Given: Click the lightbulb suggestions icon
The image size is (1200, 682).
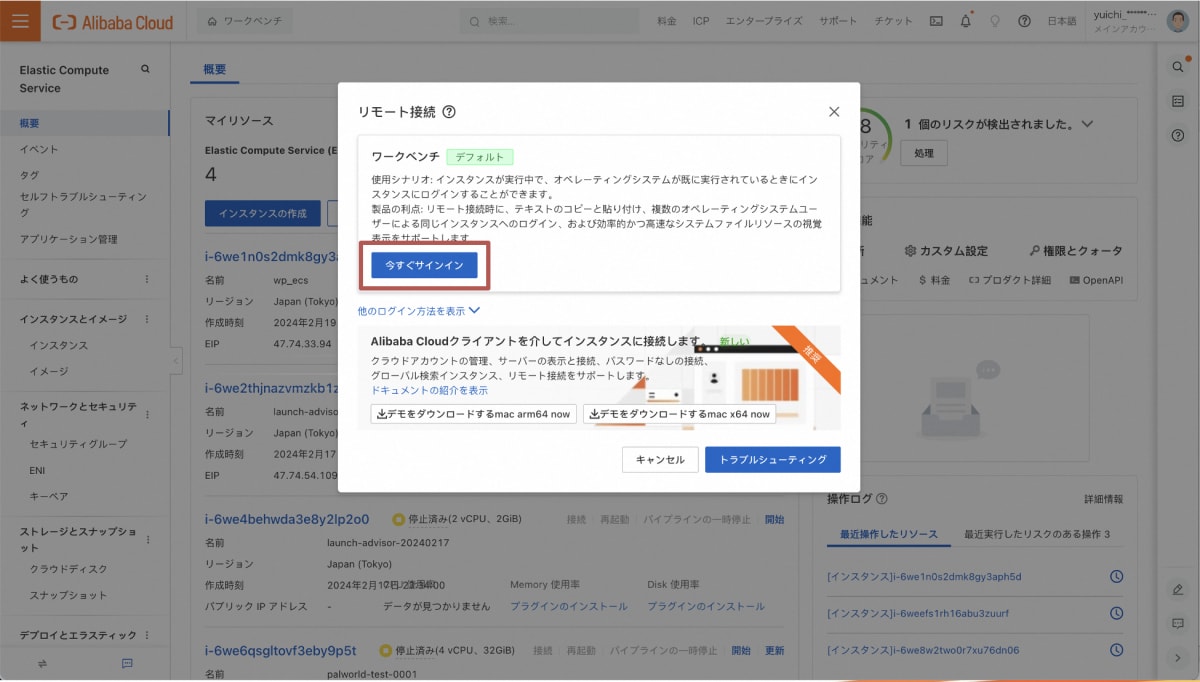Looking at the screenshot, I should pyautogui.click(x=994, y=20).
